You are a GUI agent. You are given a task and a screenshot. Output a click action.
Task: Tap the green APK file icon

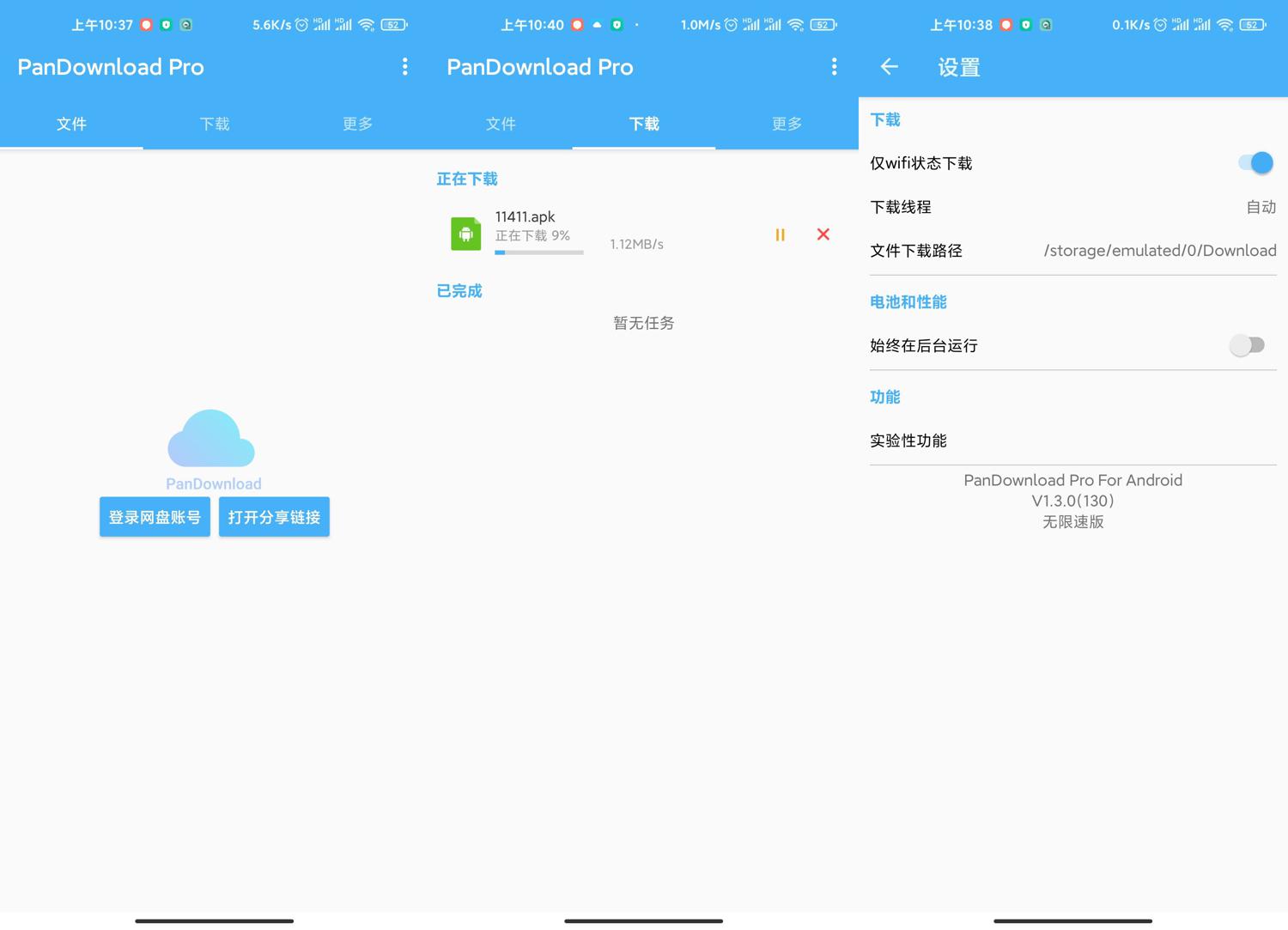(465, 234)
